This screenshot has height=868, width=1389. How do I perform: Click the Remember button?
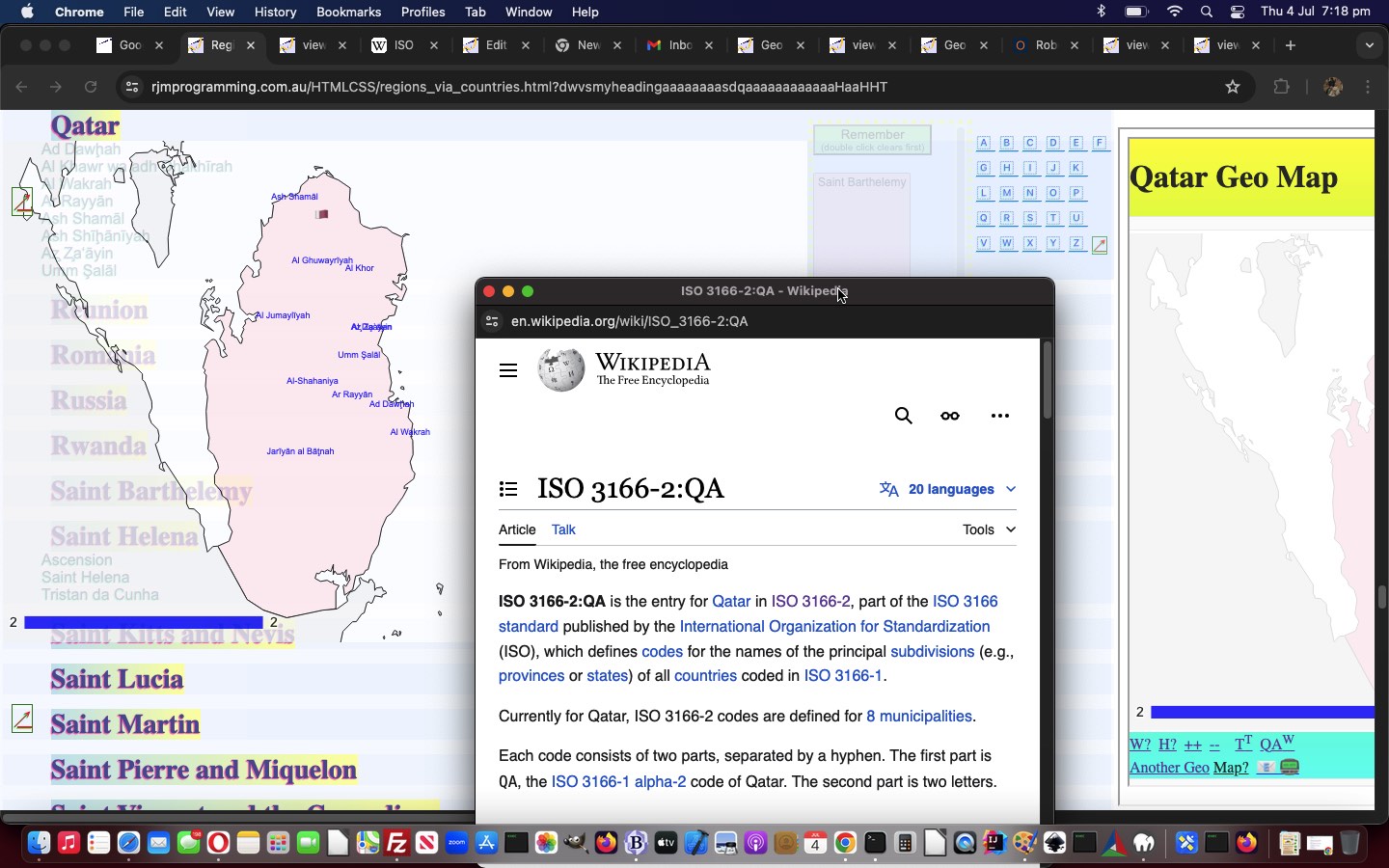[872, 140]
